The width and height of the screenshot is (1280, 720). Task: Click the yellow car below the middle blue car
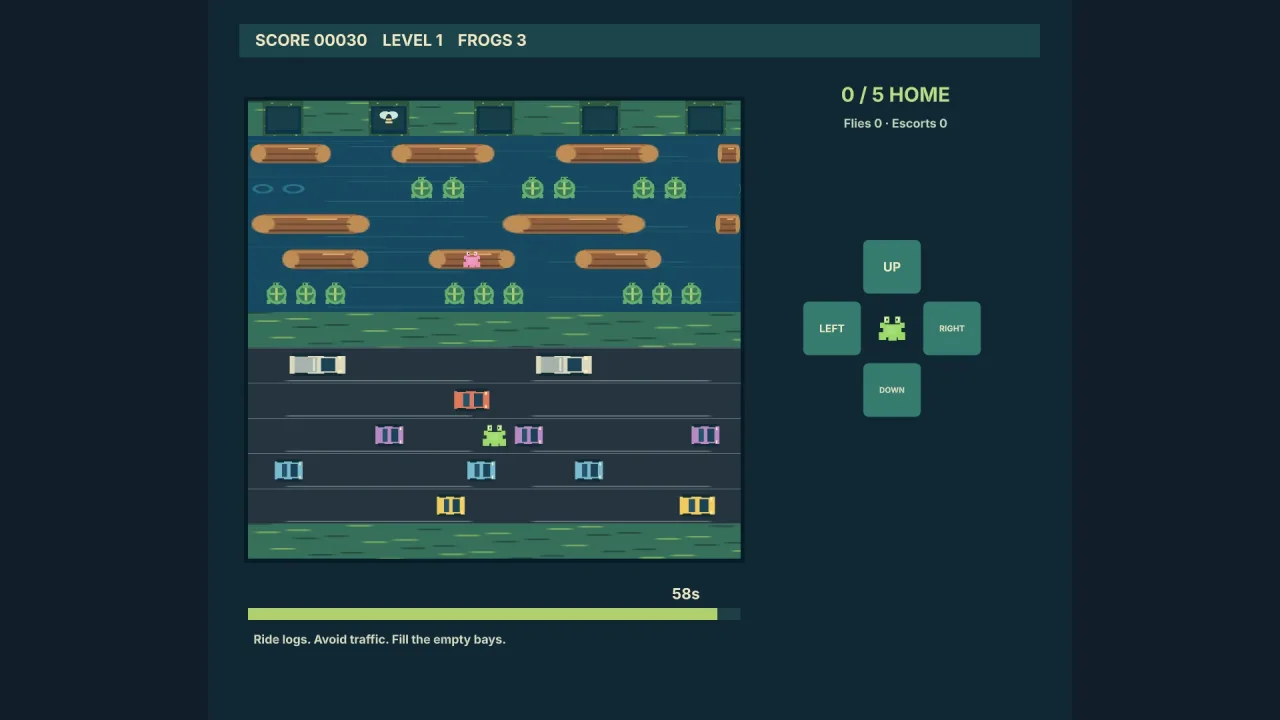point(450,506)
